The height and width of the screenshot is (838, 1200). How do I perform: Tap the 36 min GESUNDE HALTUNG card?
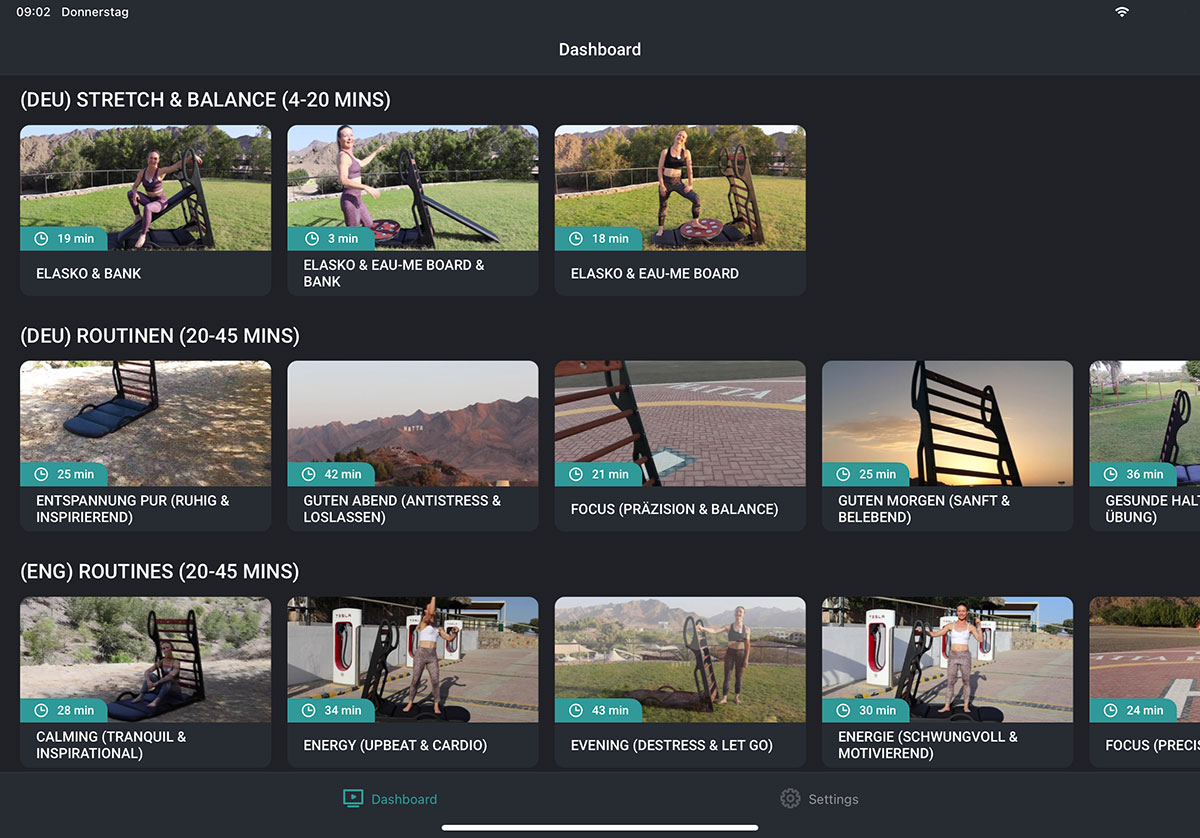point(1145,446)
